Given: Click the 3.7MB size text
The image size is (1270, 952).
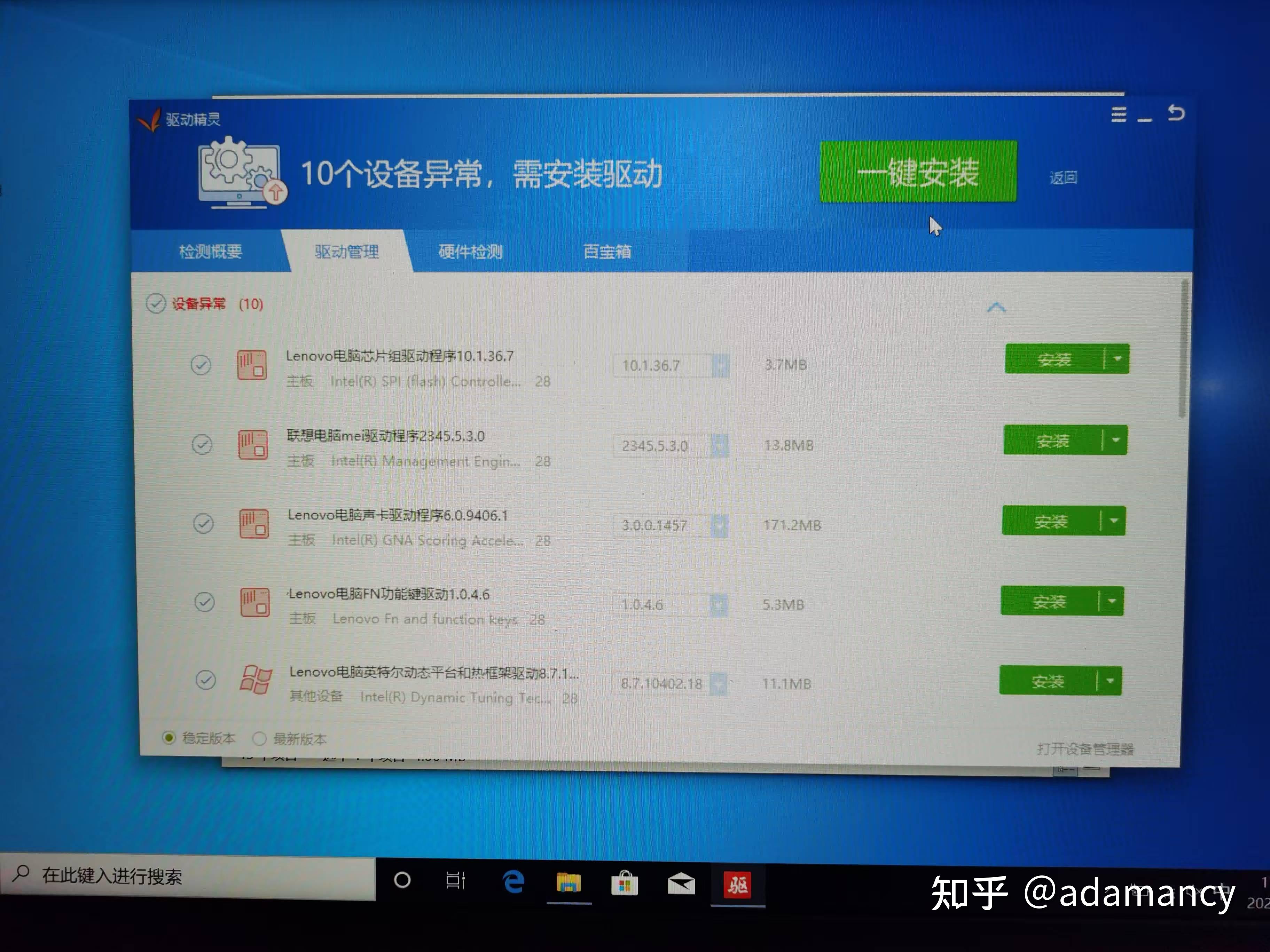Looking at the screenshot, I should 785,365.
